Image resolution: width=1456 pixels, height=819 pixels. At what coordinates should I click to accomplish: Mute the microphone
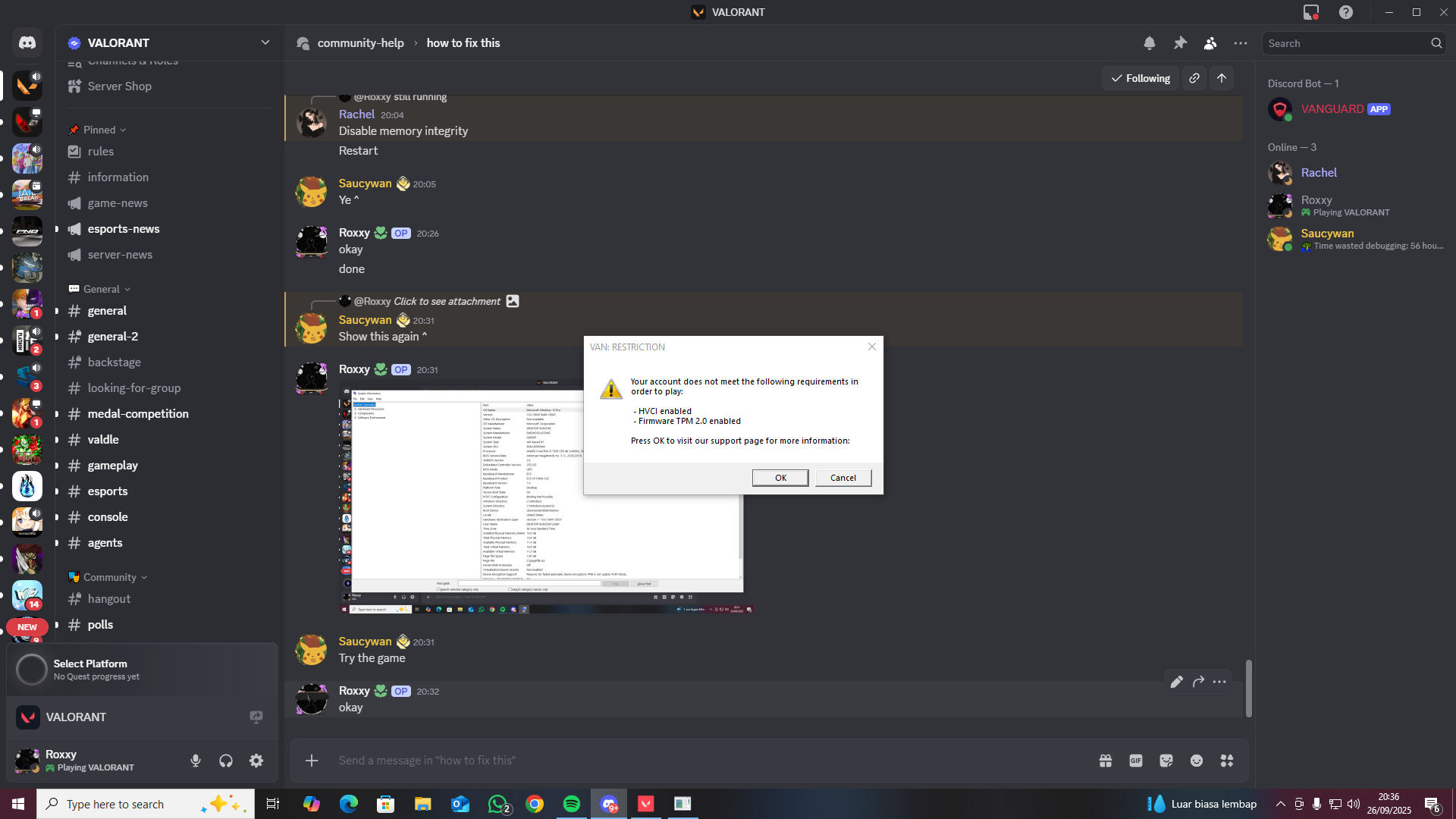196,761
